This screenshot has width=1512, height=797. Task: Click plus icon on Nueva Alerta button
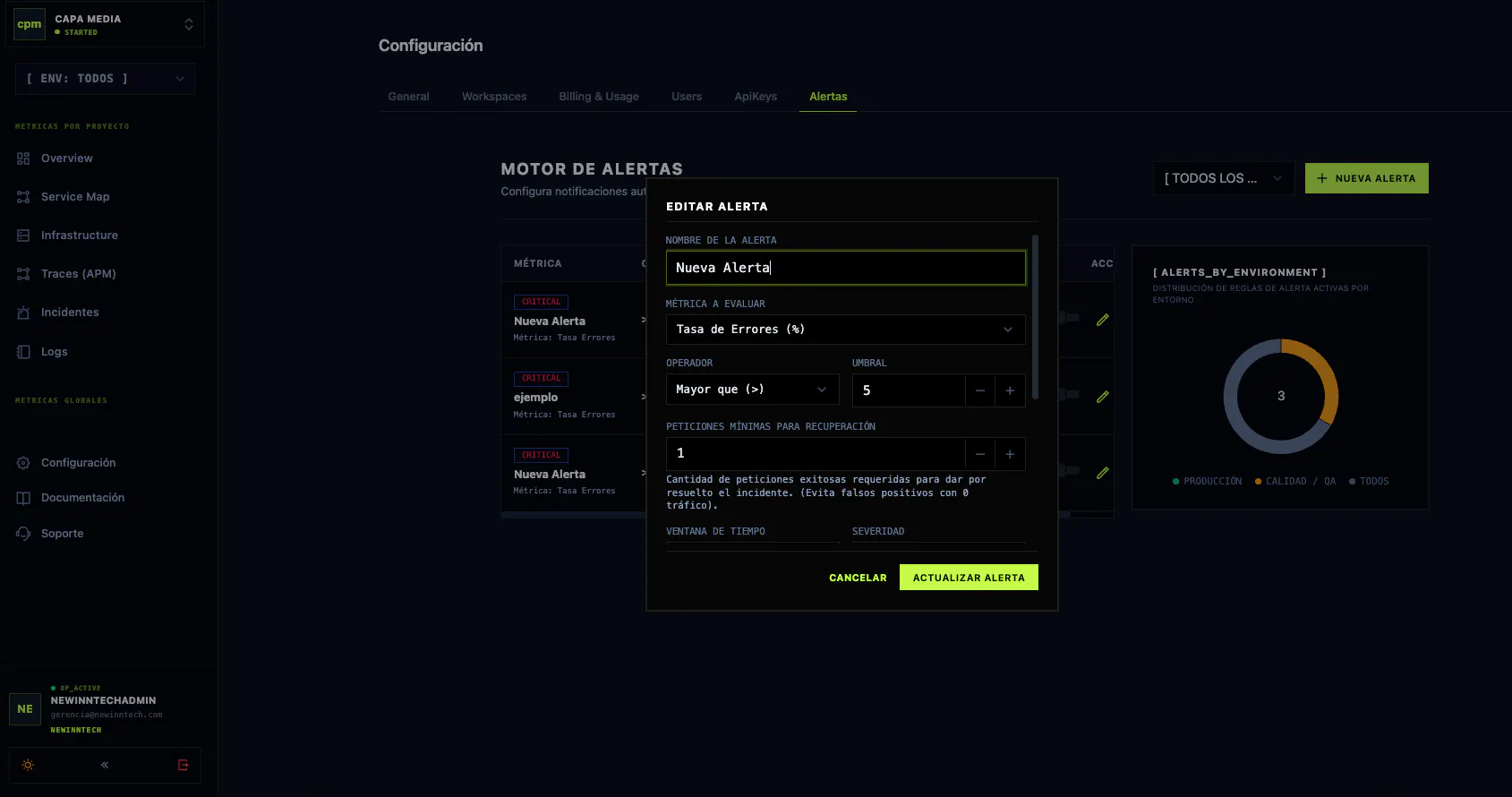point(1322,178)
